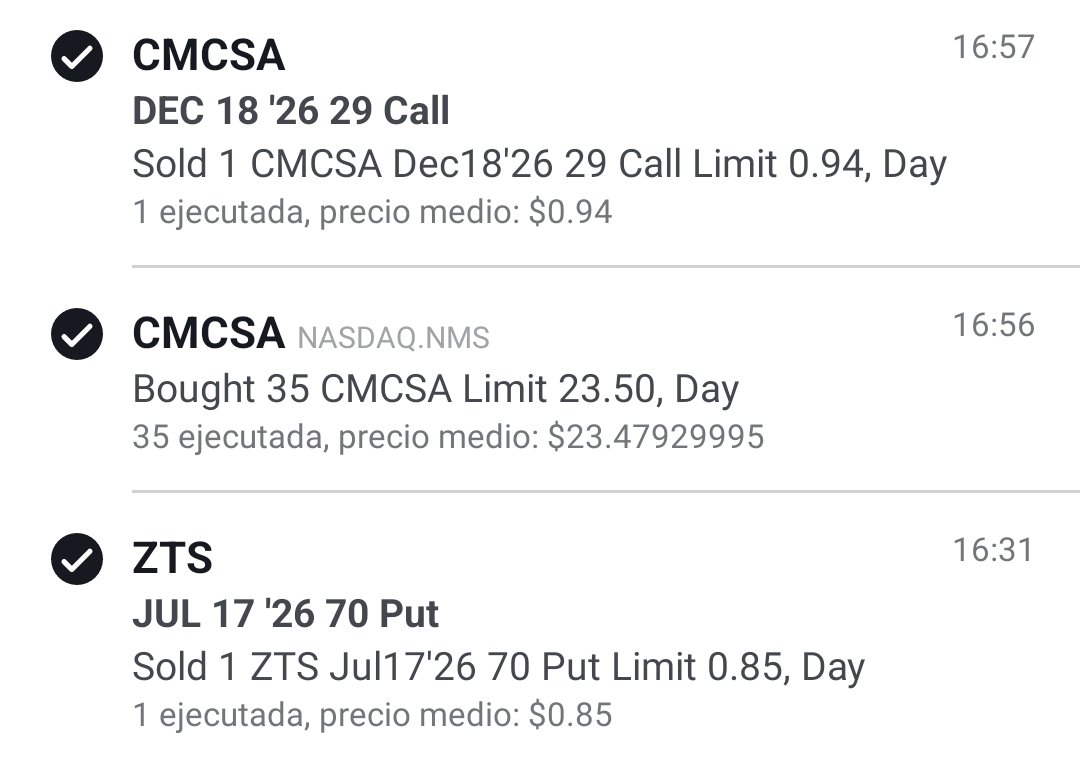Open Bought 35 CMCSA Limit 23.50 order
The width and height of the screenshot is (1080, 759).
coord(435,388)
